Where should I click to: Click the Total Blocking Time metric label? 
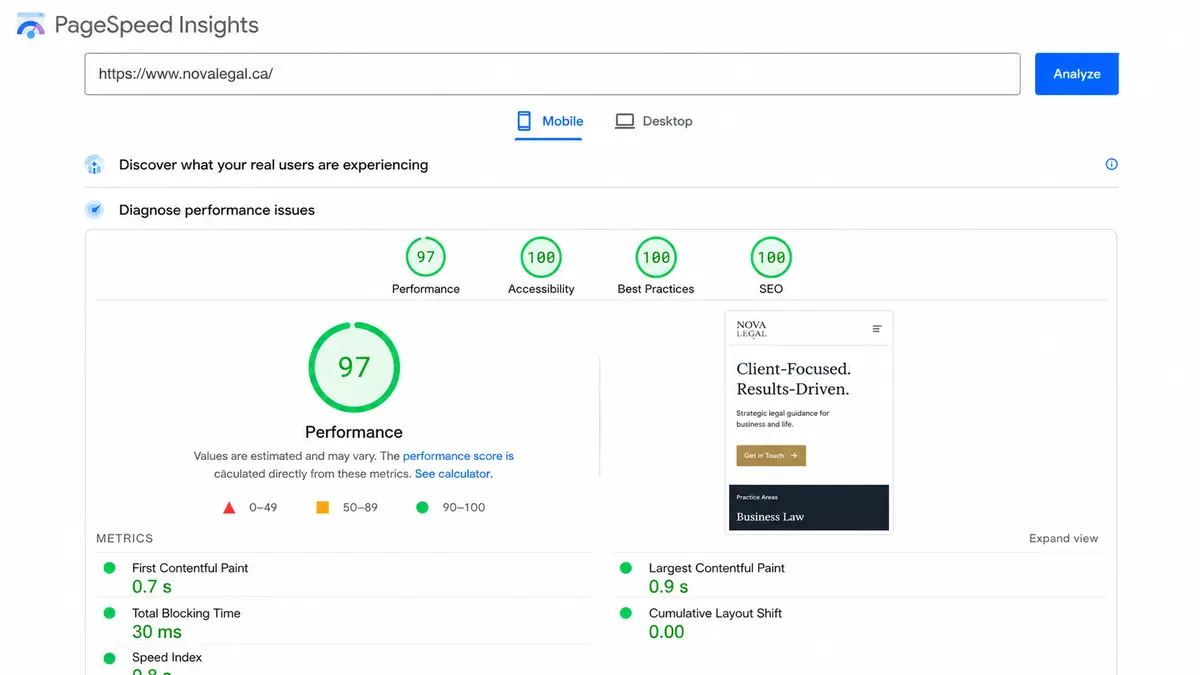186,613
